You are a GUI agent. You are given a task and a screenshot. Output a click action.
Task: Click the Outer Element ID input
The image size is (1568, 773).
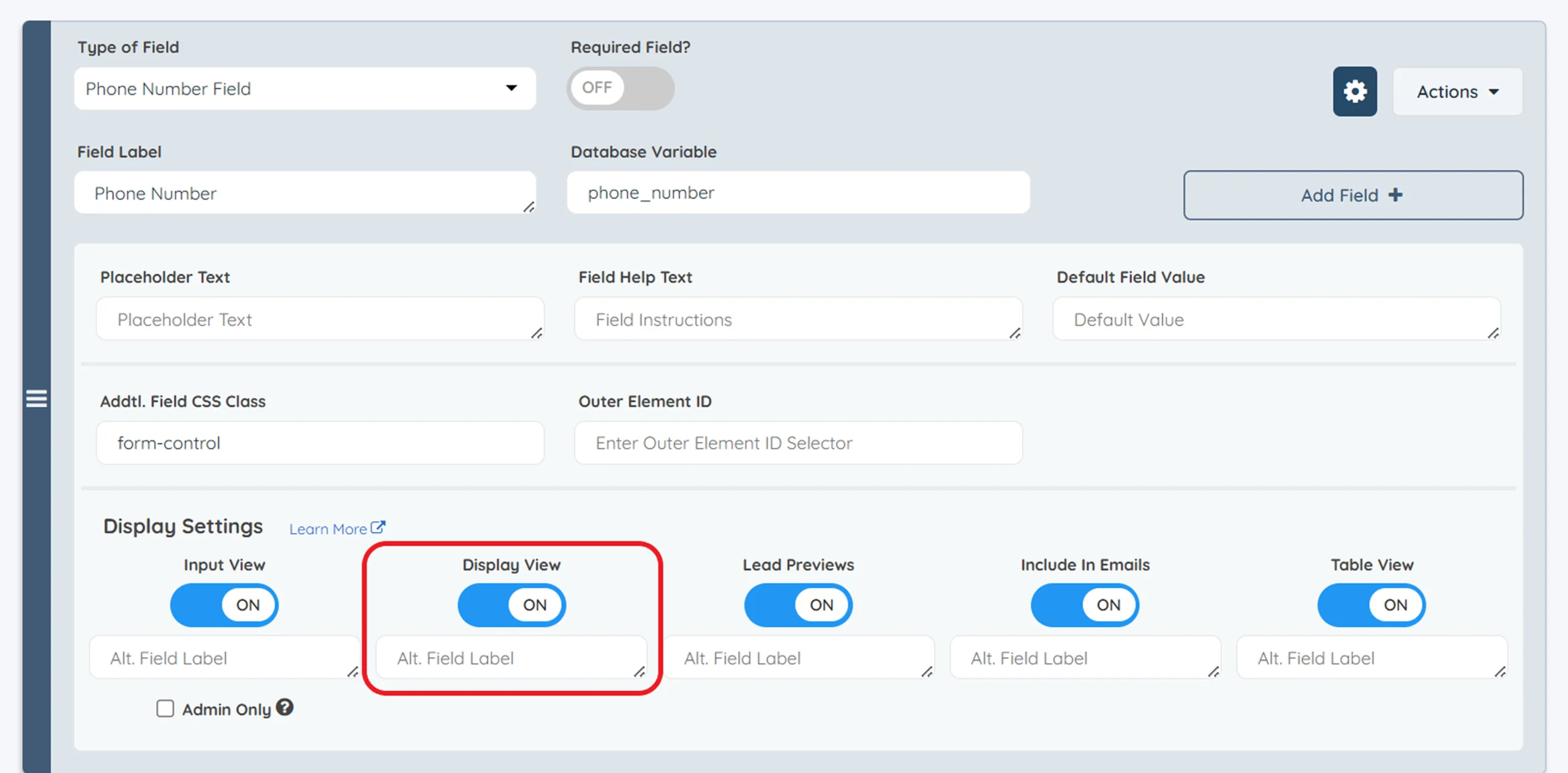tap(797, 443)
